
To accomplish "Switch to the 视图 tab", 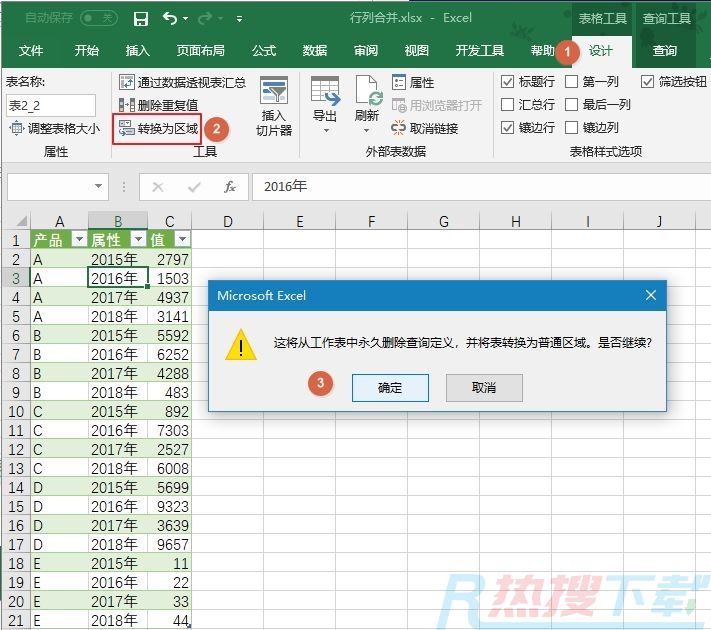I will pyautogui.click(x=416, y=50).
